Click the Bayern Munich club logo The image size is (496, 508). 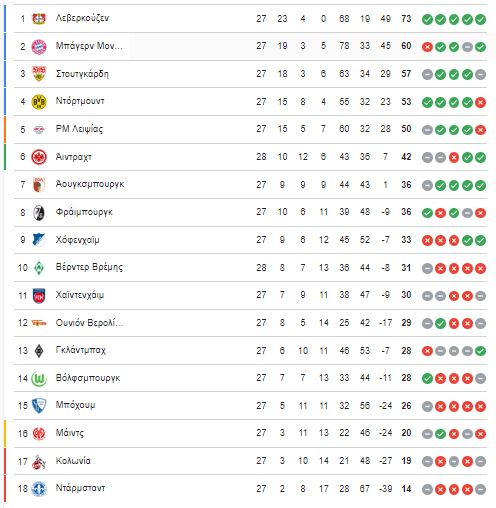(39, 47)
